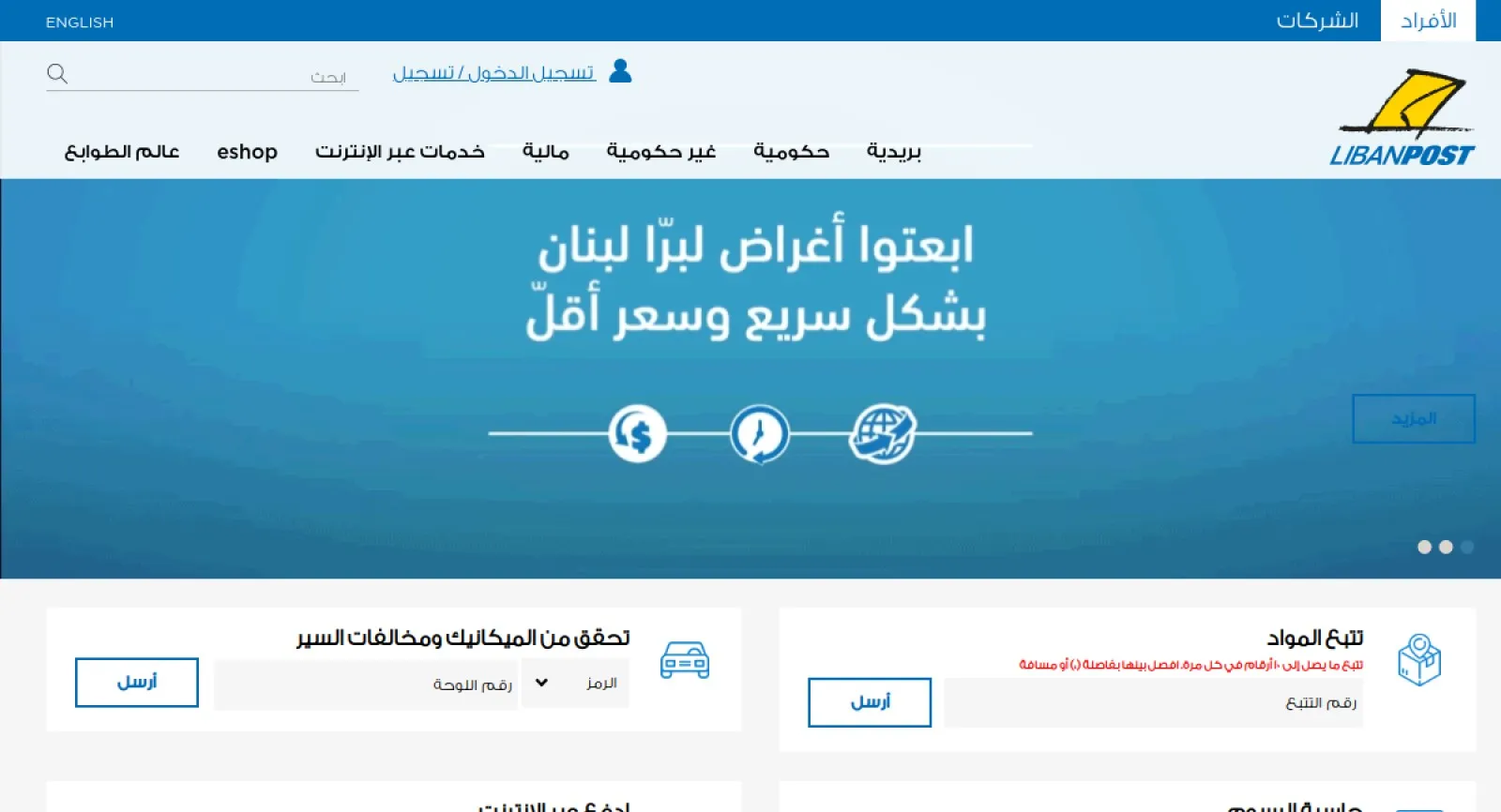Select the last carousel slide dot
Image resolution: width=1501 pixels, height=812 pixels.
1467,547
